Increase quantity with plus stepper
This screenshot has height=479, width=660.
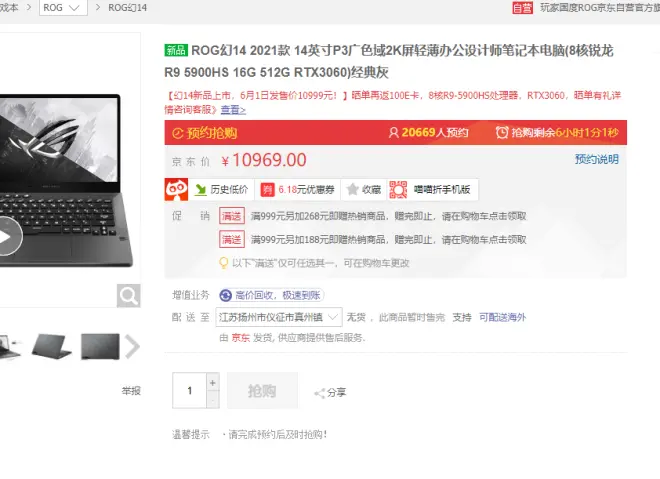click(x=213, y=382)
